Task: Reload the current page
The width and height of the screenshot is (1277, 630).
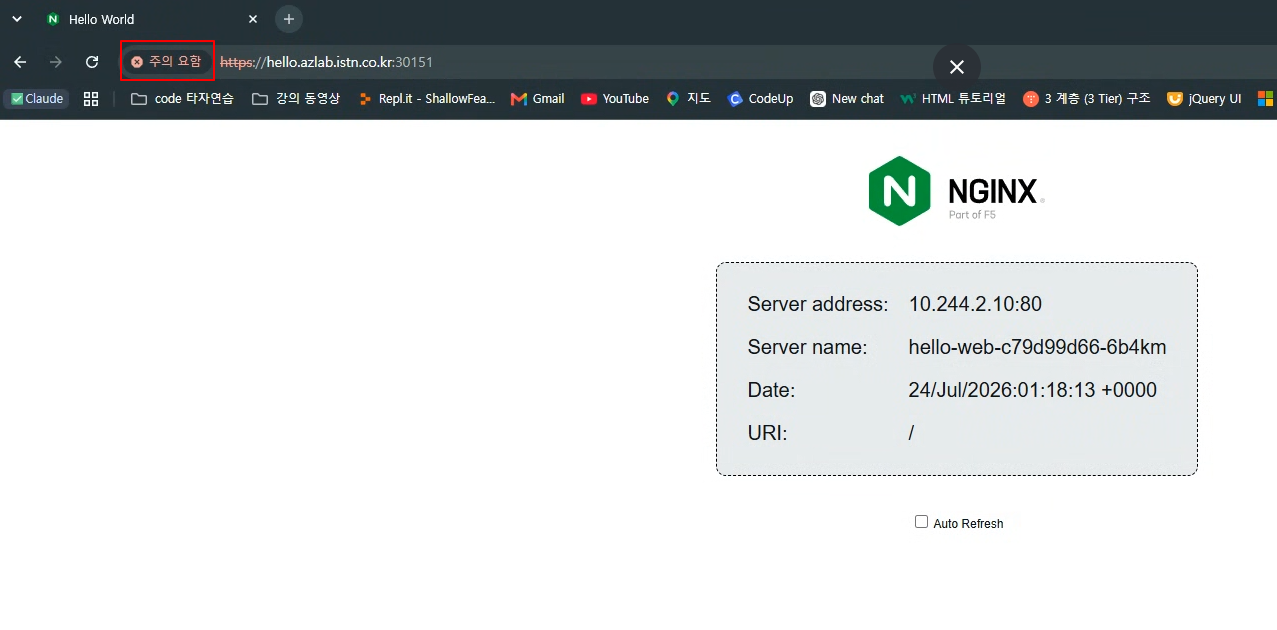Action: tap(92, 62)
